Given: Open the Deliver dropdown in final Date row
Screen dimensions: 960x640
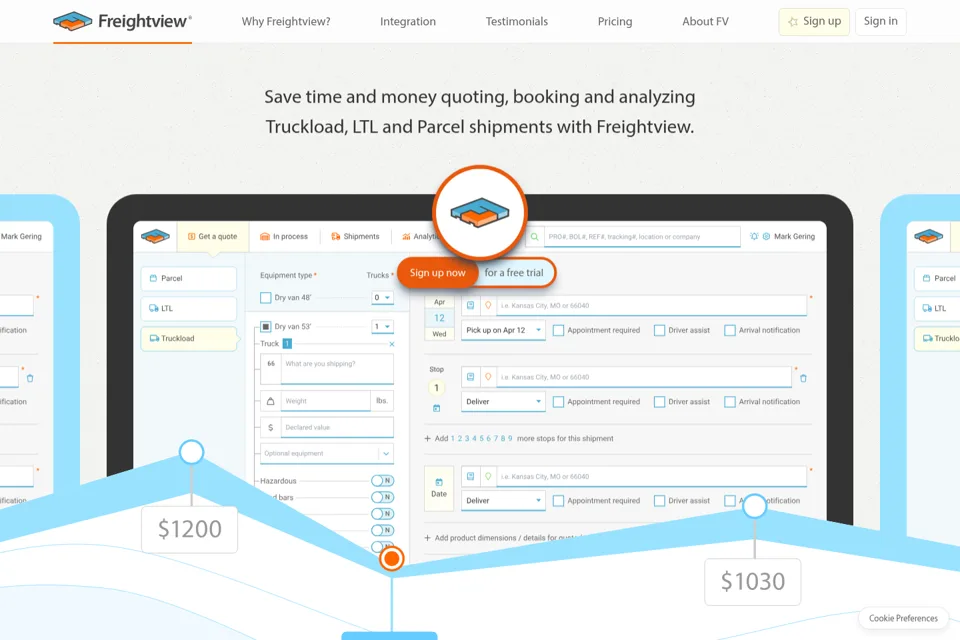Looking at the screenshot, I should [503, 501].
